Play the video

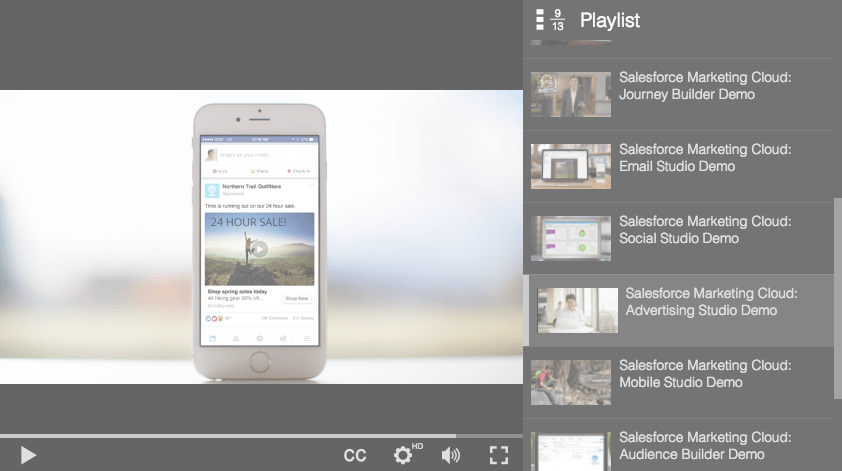[28, 455]
